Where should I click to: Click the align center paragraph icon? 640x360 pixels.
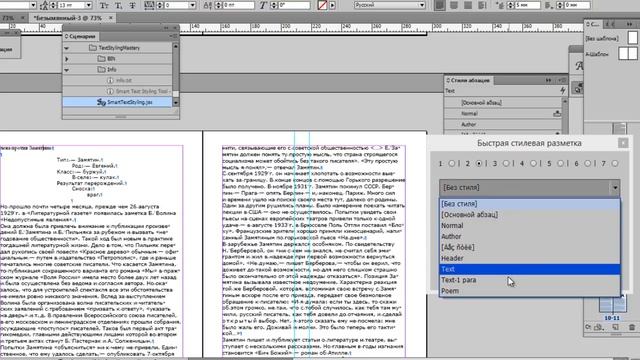[454, 5]
